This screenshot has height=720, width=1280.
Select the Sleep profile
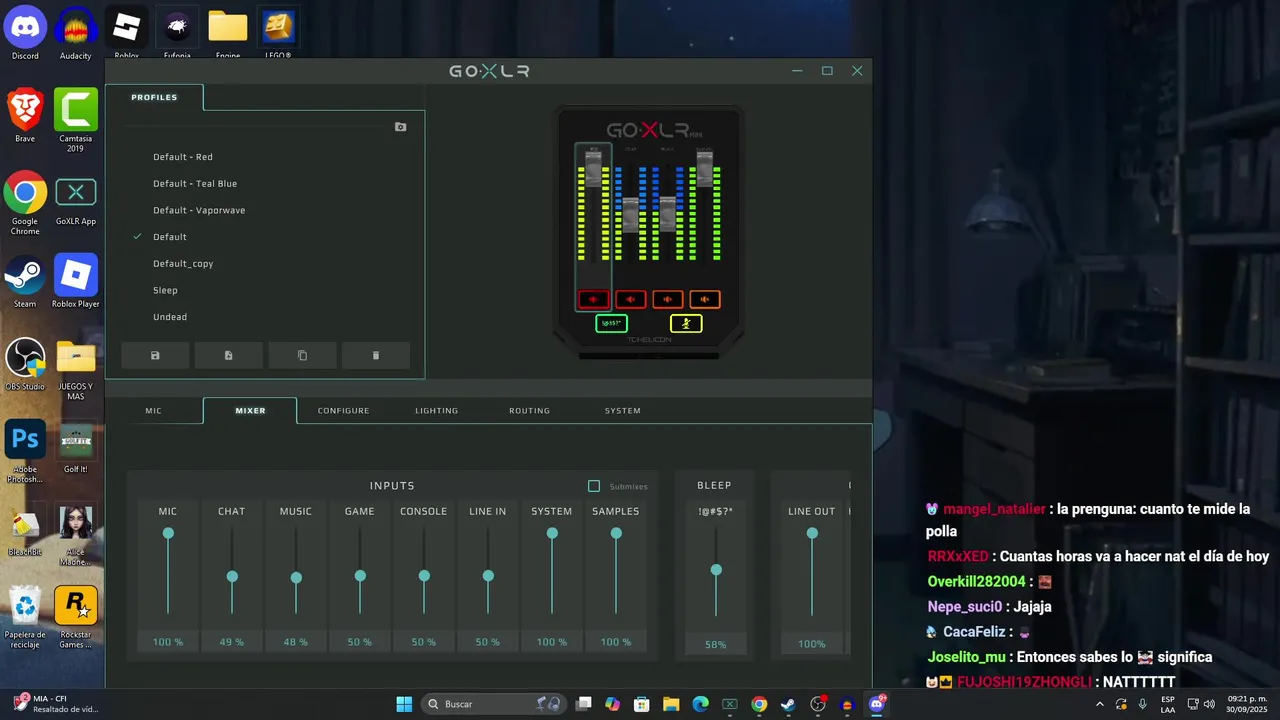165,291
